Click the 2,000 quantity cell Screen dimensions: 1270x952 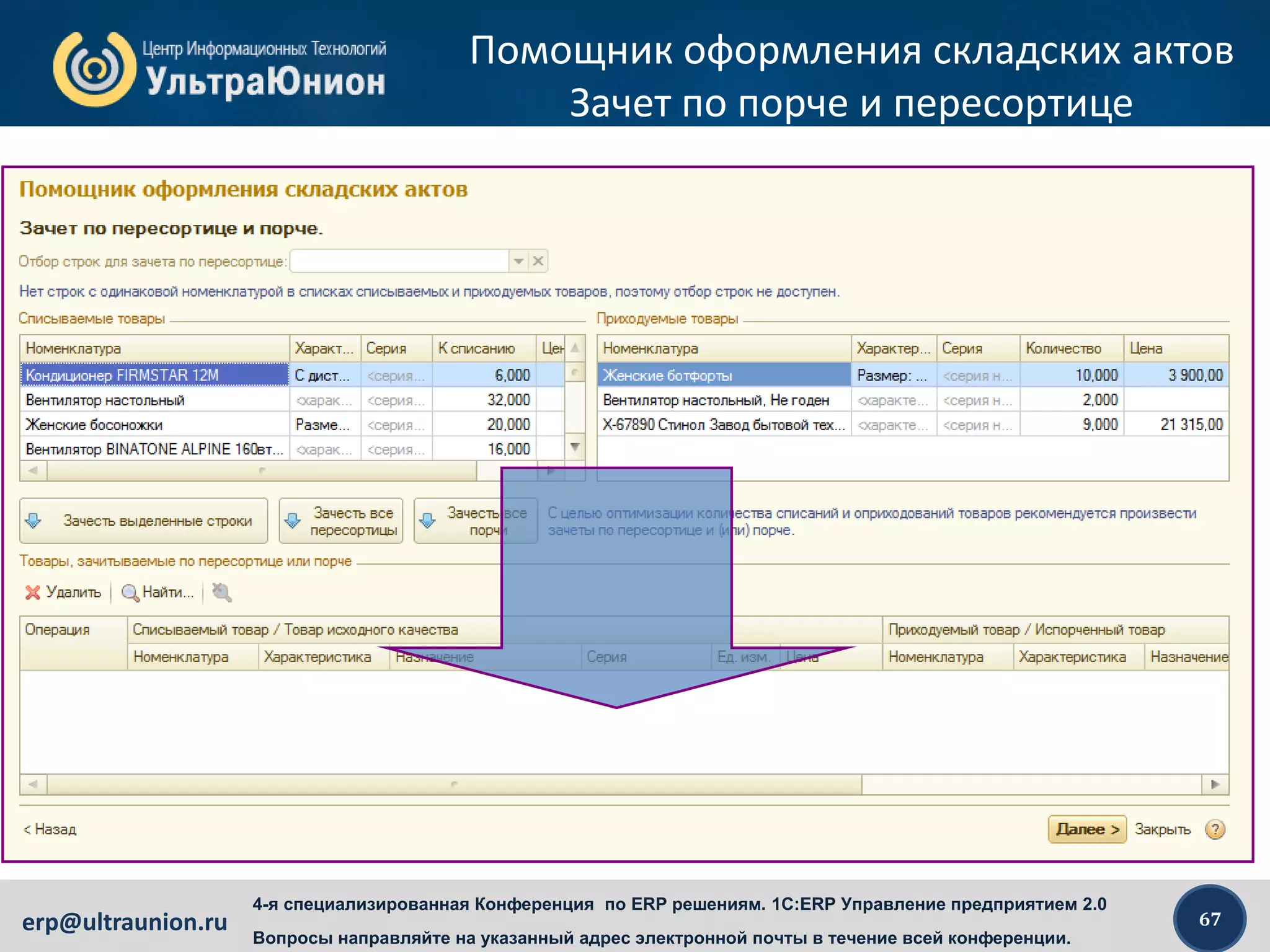click(1072, 400)
